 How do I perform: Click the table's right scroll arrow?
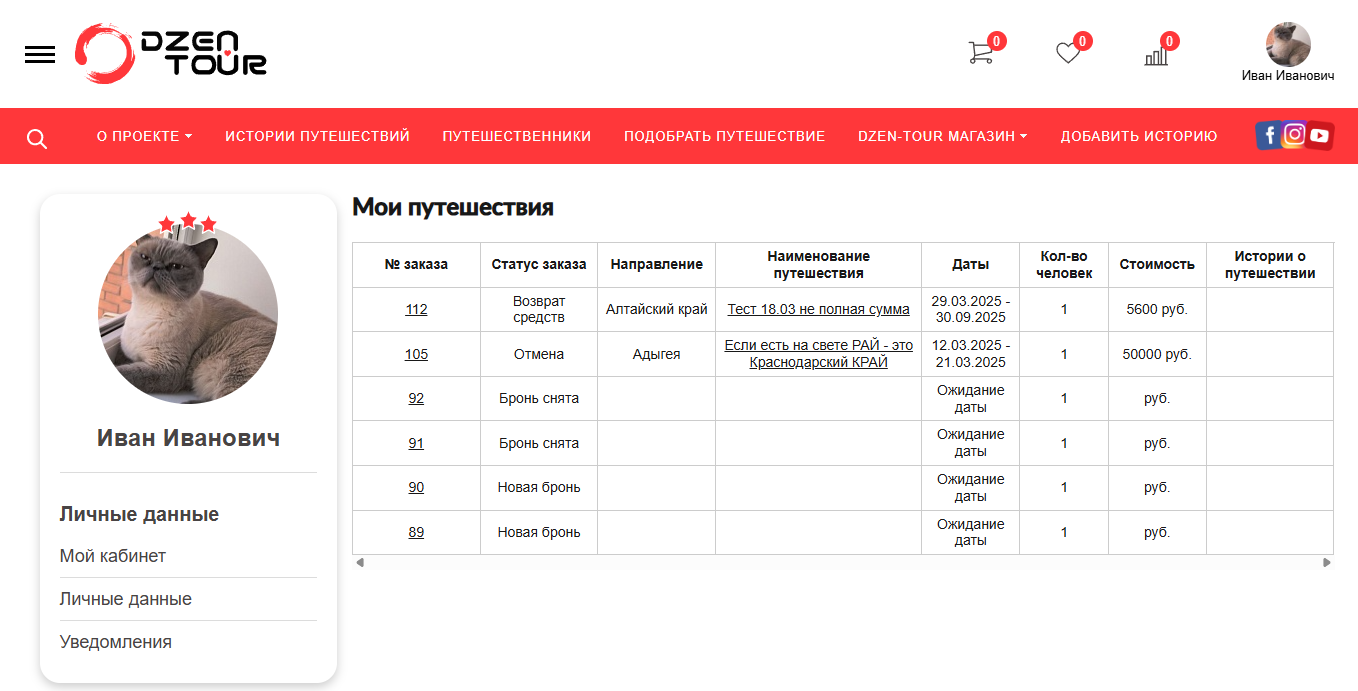(1327, 562)
